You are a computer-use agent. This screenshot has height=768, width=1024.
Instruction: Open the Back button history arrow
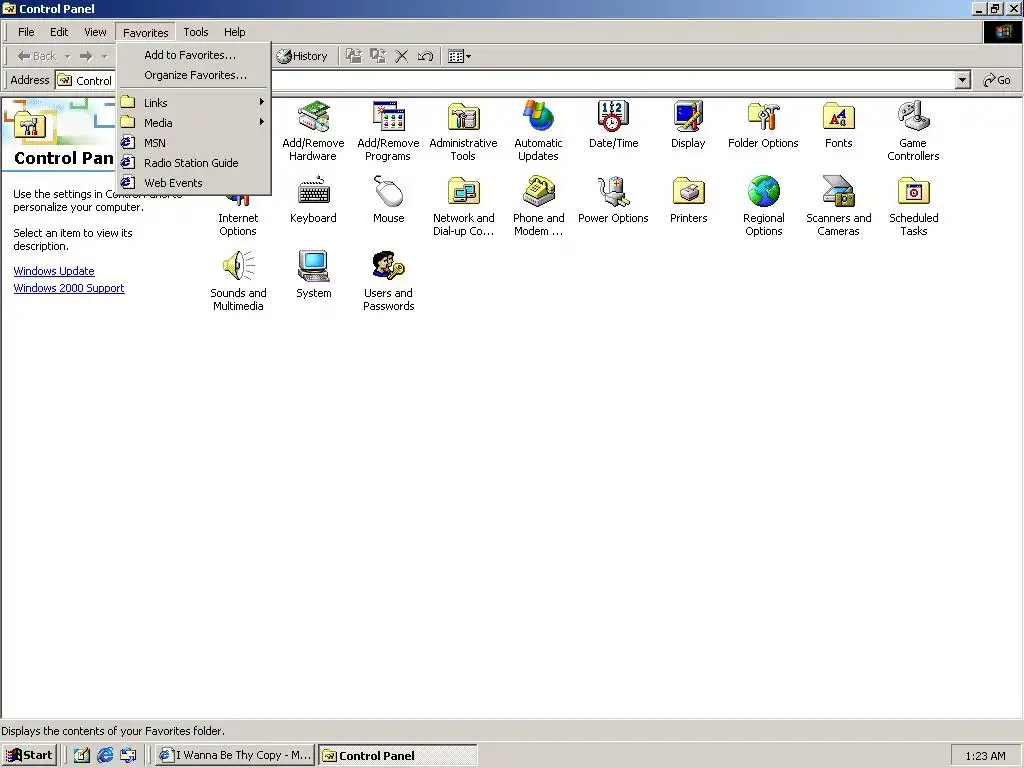(x=67, y=56)
